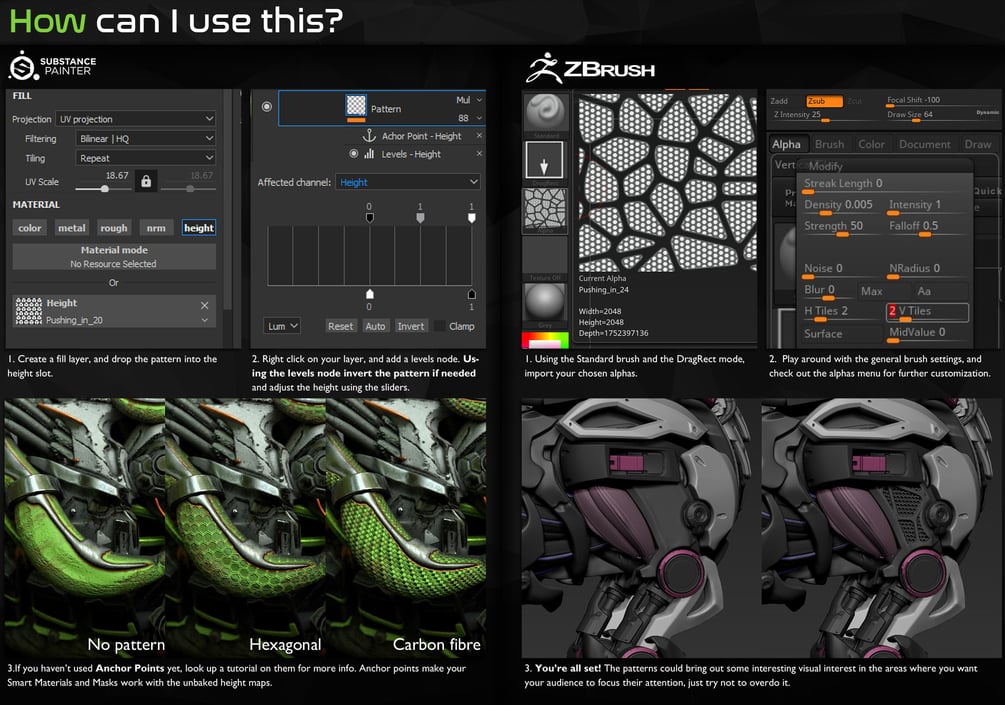Expand the Height resource chevron

[x=204, y=320]
